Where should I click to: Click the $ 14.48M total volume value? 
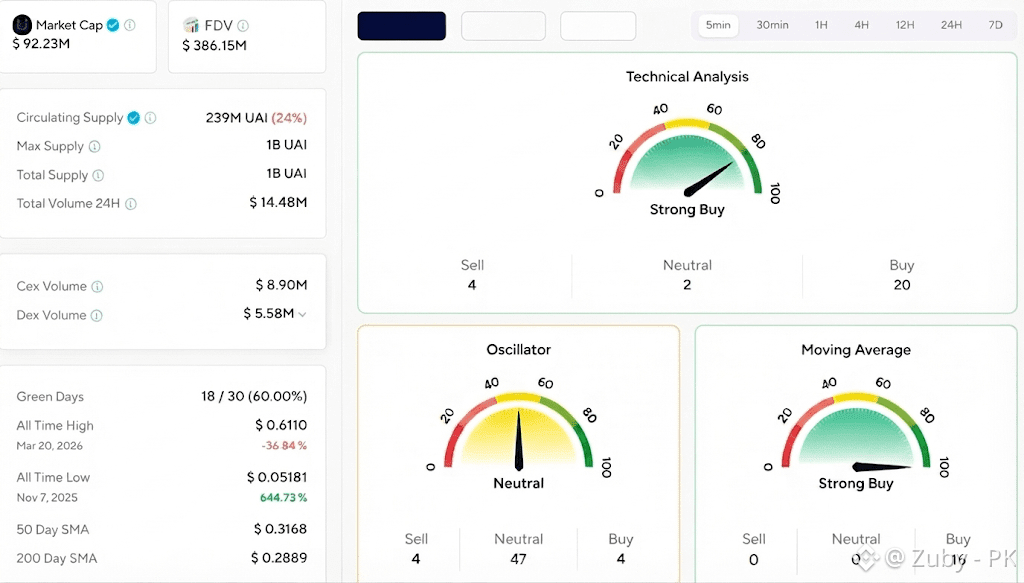[x=278, y=202]
